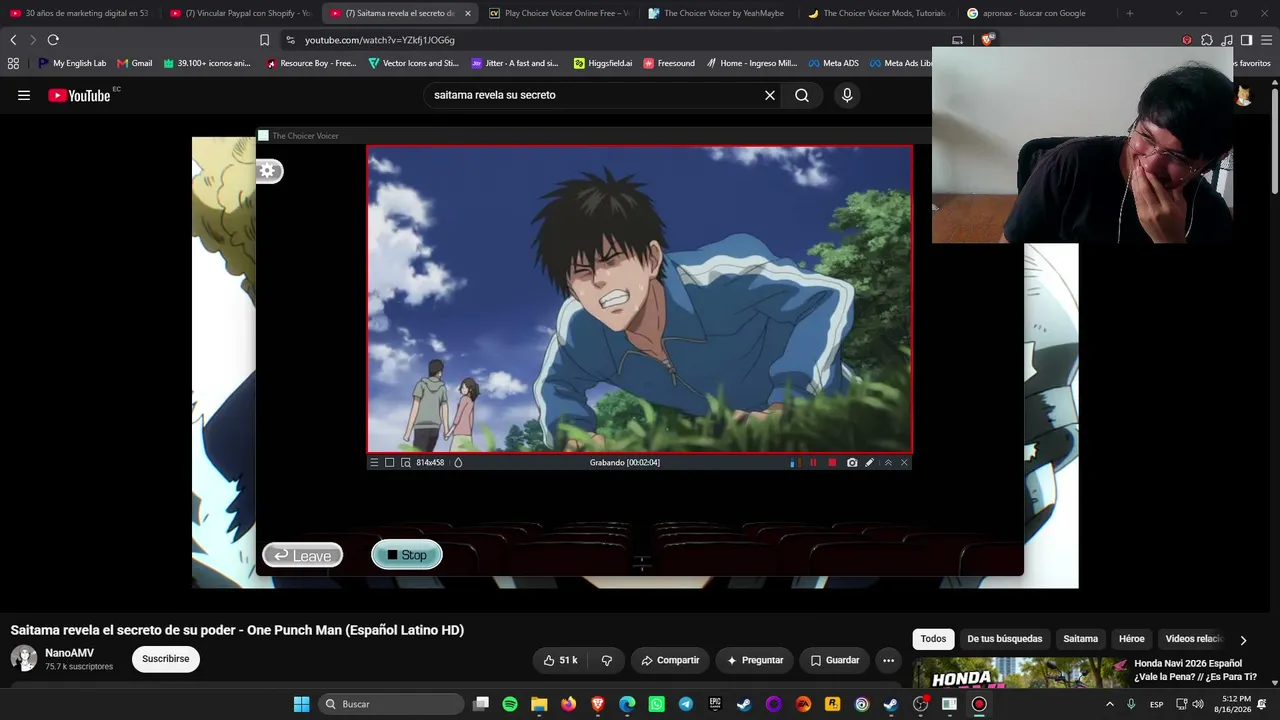Activate the recorder drawing pencil
1280x720 pixels.
click(x=869, y=463)
